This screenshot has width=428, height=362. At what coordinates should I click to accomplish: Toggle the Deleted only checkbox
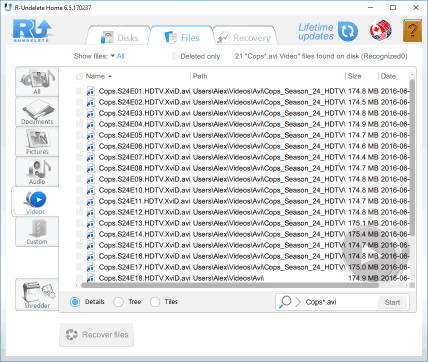175,56
